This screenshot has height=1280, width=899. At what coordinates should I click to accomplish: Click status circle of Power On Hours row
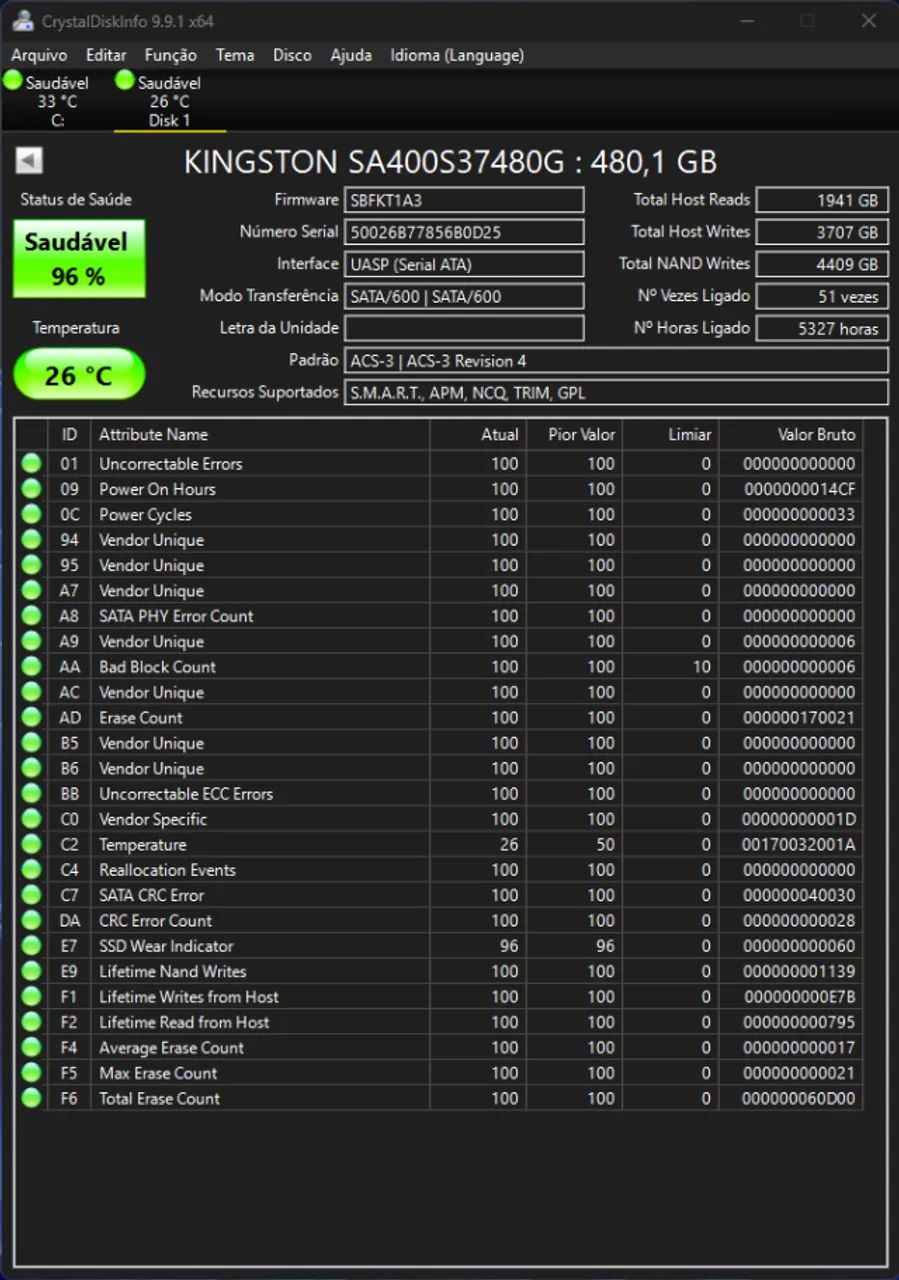click(32, 489)
